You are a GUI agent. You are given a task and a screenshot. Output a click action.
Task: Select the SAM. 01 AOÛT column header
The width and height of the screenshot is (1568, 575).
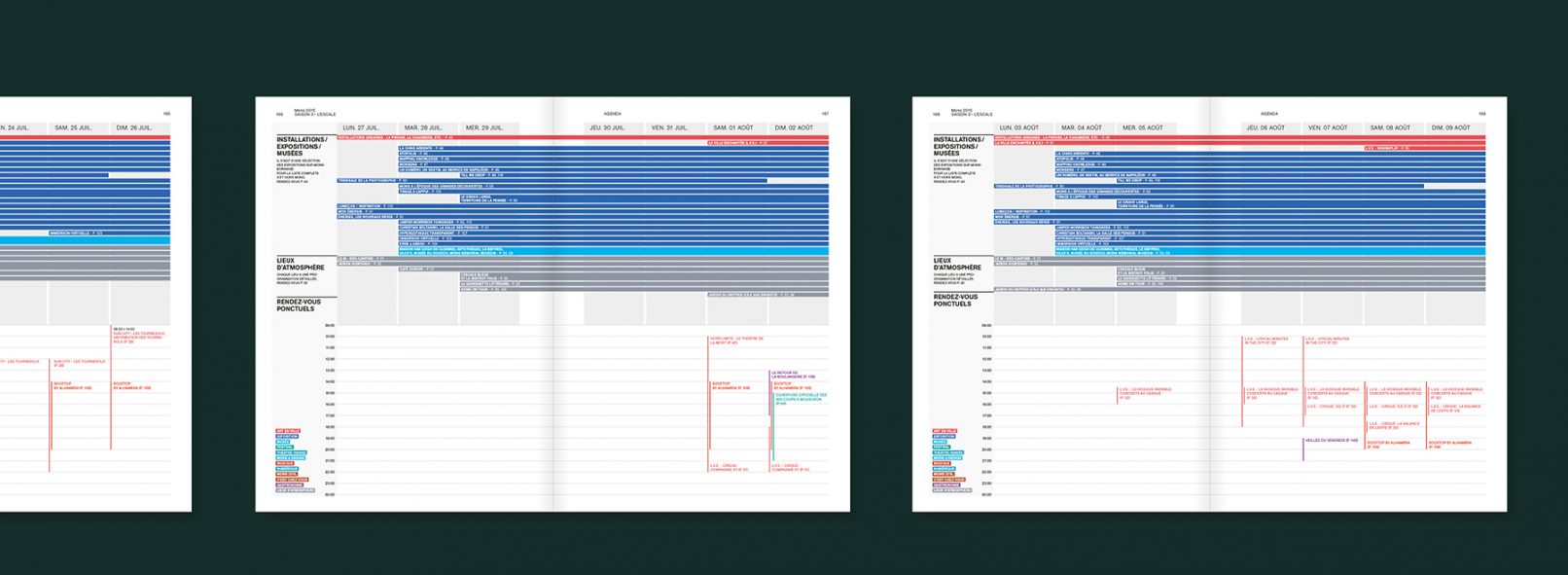point(732,127)
